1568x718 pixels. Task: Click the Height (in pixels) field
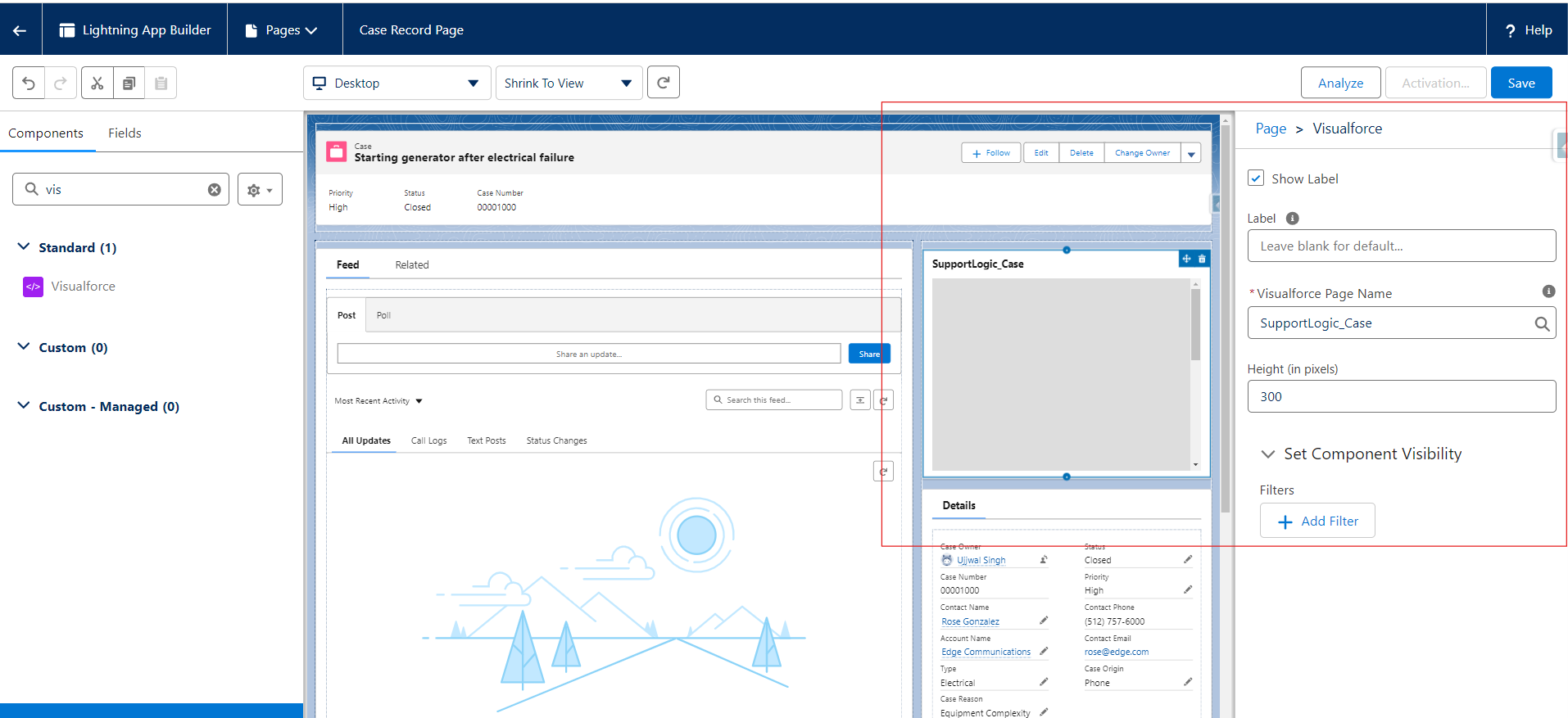(1401, 396)
